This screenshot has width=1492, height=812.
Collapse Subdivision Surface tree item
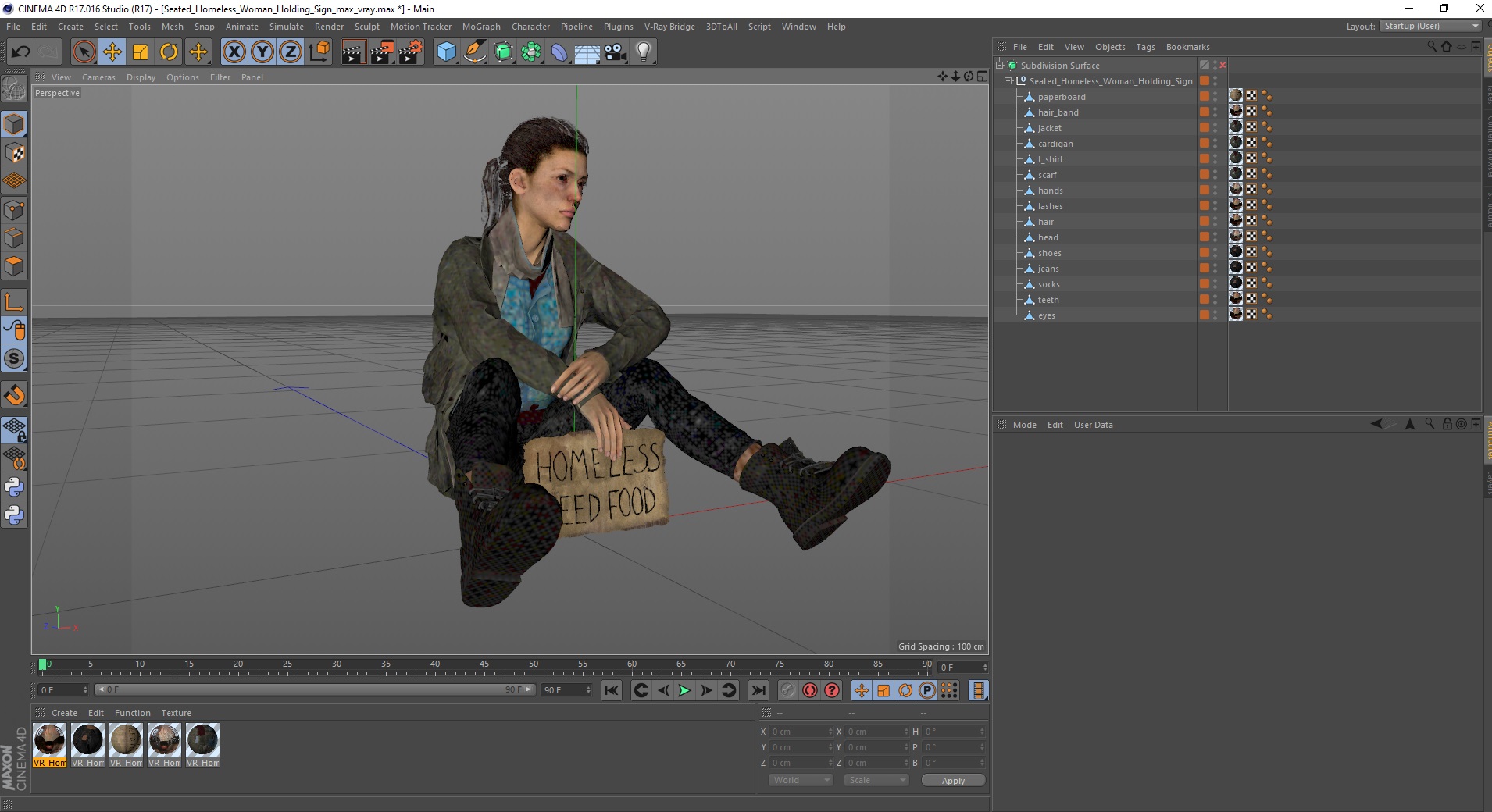click(999, 66)
